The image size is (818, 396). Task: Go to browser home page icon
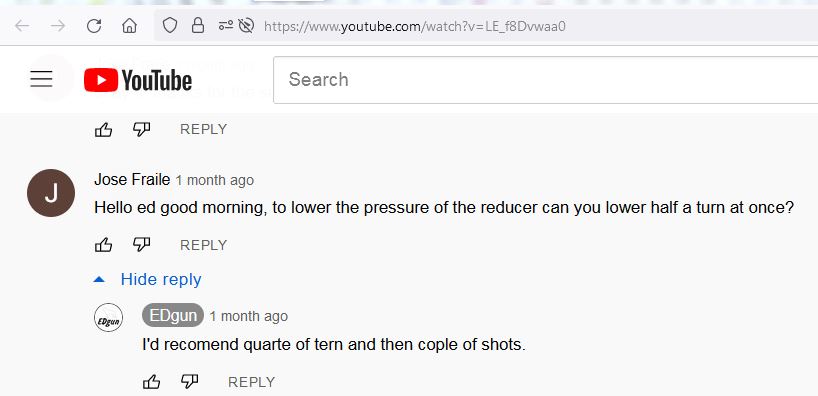pyautogui.click(x=129, y=26)
